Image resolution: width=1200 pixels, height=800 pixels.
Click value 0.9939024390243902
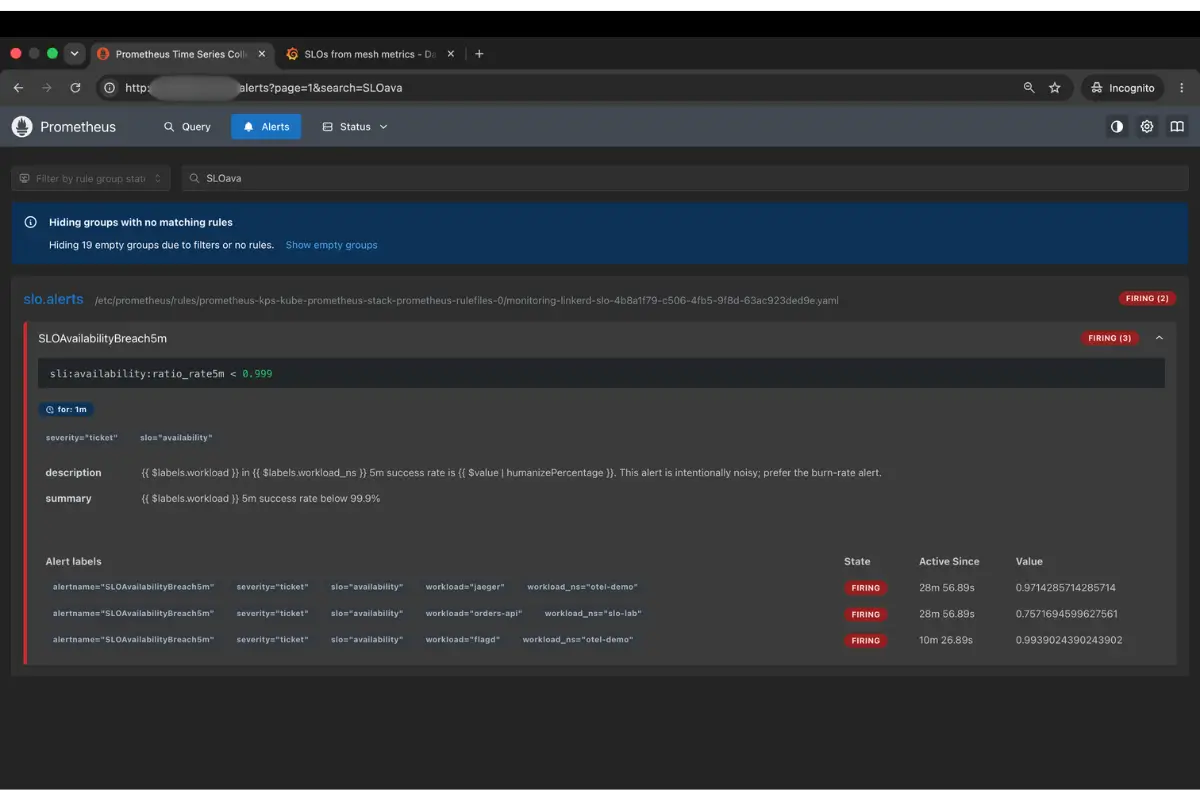(x=1068, y=640)
